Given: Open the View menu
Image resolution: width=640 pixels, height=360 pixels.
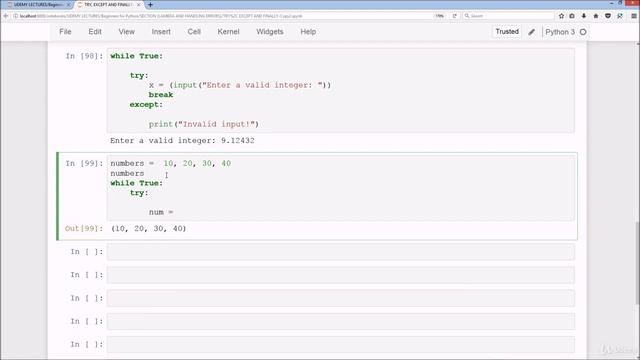Looking at the screenshot, I should tap(127, 32).
